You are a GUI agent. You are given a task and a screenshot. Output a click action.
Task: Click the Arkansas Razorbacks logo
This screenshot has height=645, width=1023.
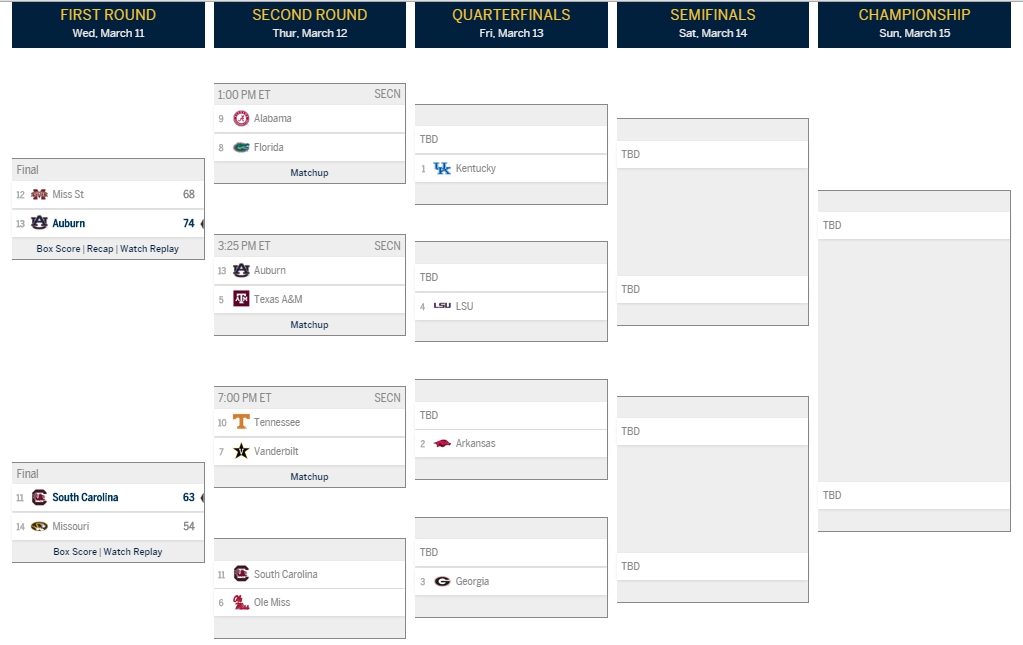(x=442, y=443)
